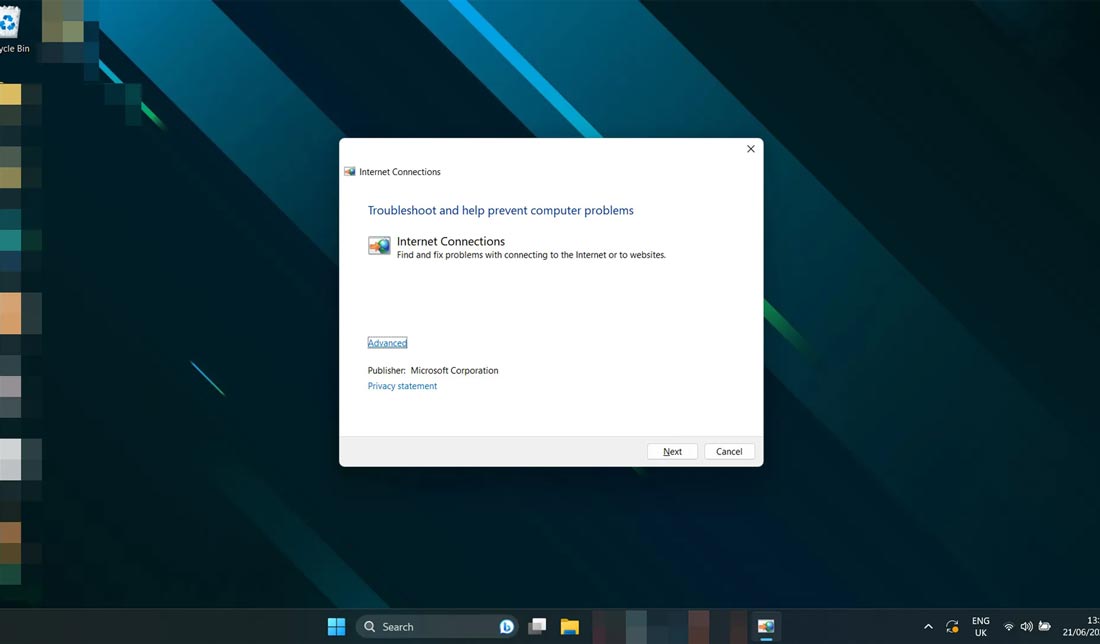Open the Wi-Fi network tray icon
The height and width of the screenshot is (644, 1100).
tap(1008, 627)
